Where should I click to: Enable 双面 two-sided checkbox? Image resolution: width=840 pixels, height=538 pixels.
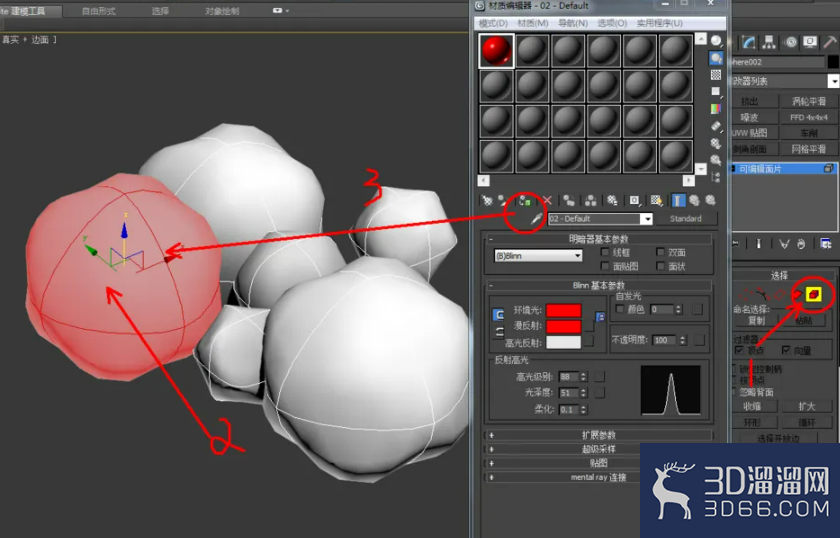pyautogui.click(x=661, y=252)
